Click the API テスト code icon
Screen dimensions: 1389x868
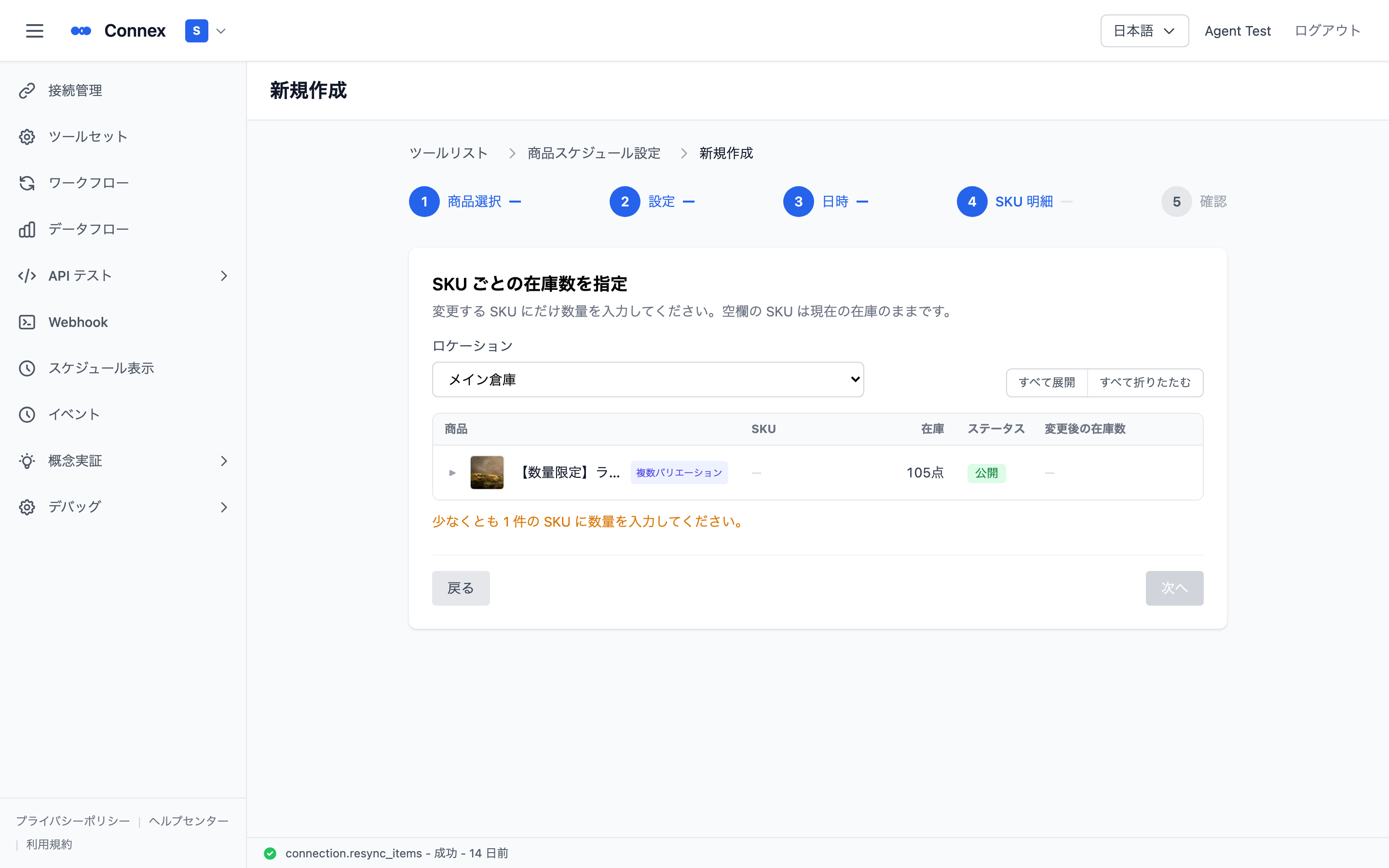click(27, 276)
